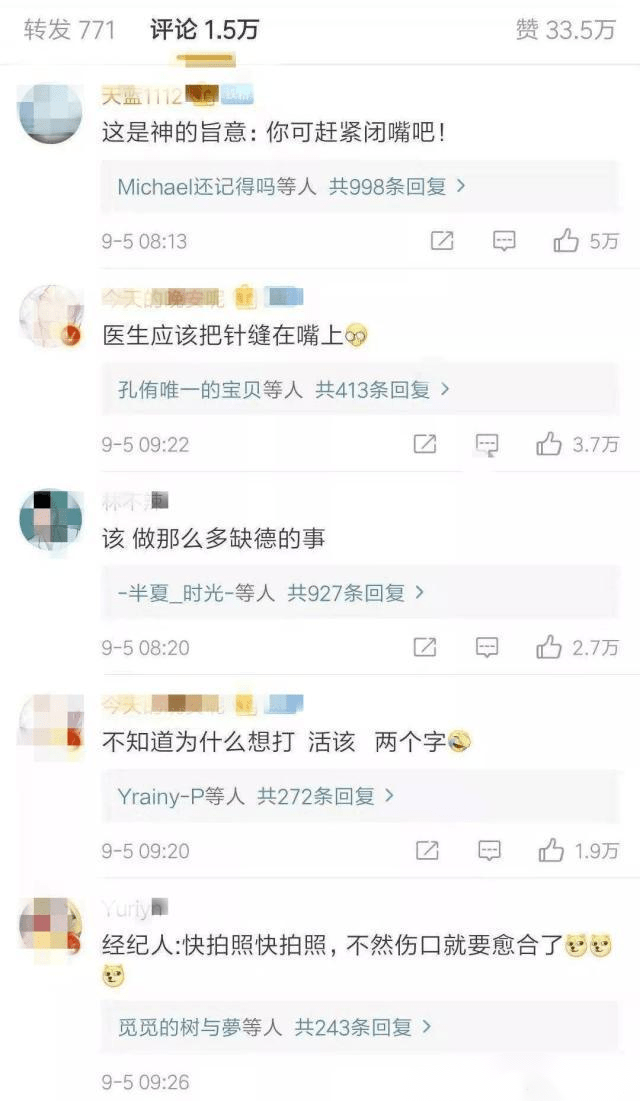The height and width of the screenshot is (1101, 640).
Task: Tap repost icon on 9-5 09:20 comment
Action: pos(427,850)
